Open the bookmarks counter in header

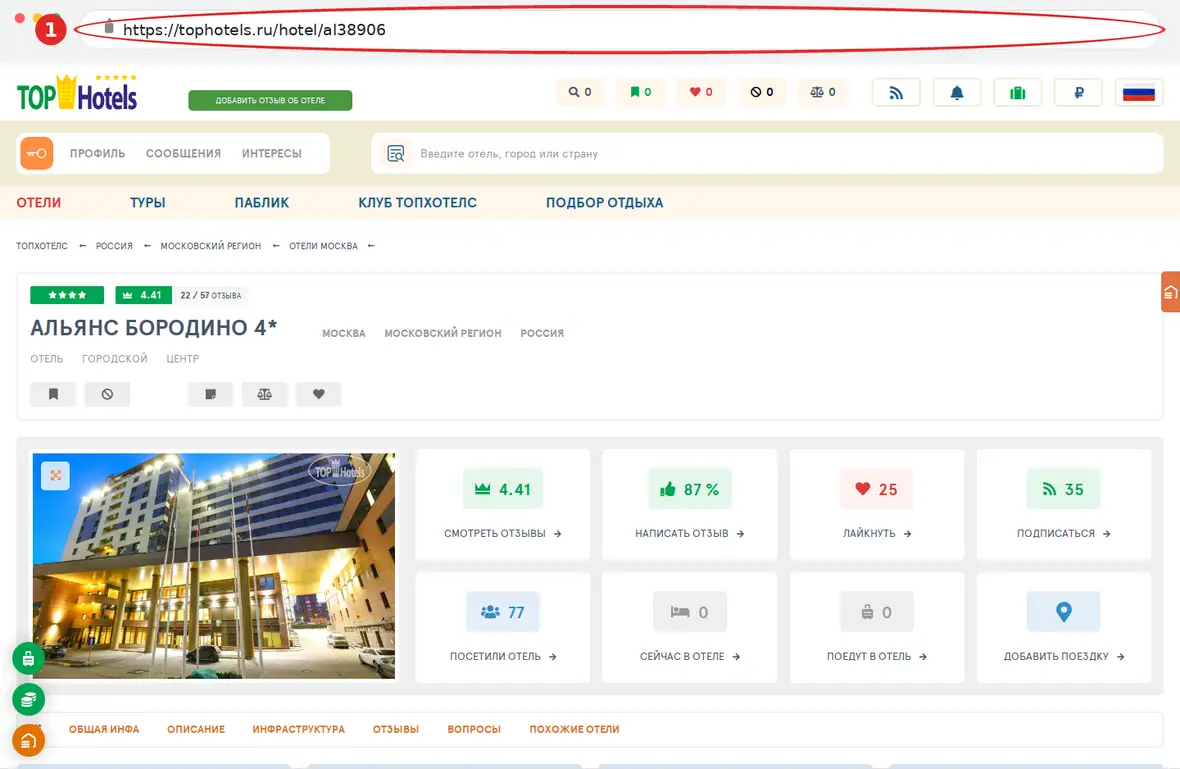tap(640, 92)
